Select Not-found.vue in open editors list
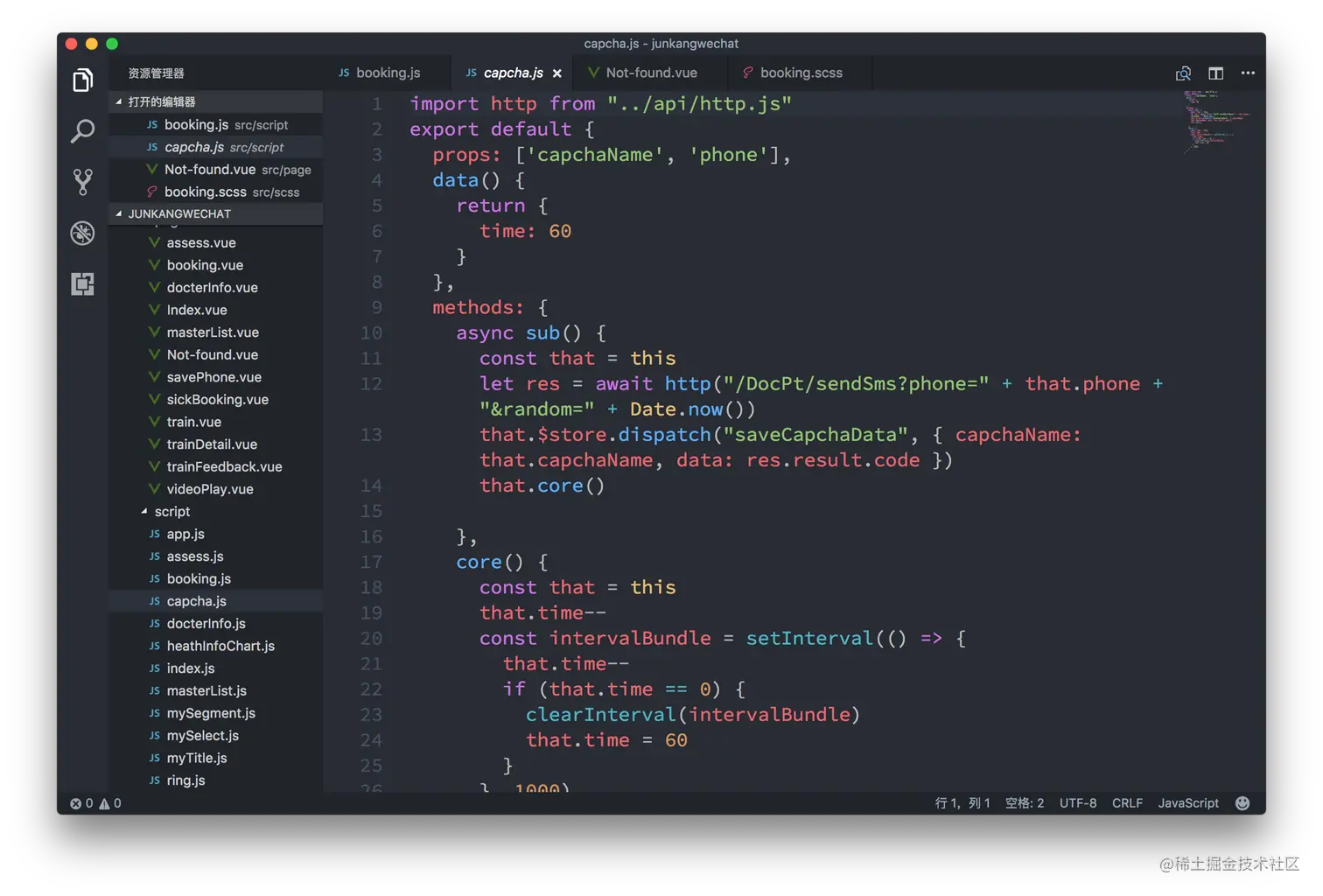Viewport: 1323px width, 896px height. tap(215, 170)
